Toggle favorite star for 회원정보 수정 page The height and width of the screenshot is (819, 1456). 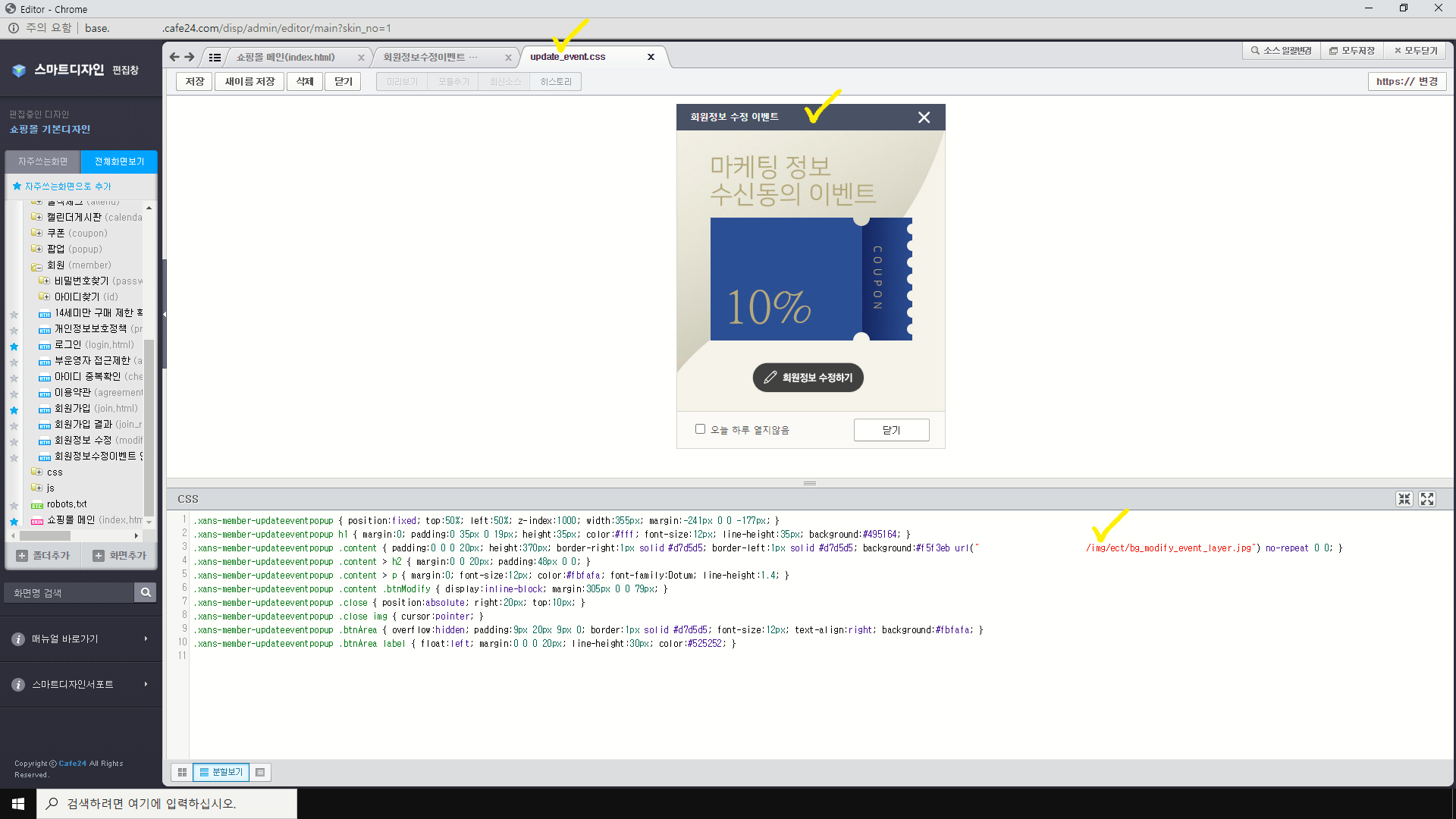(x=14, y=441)
